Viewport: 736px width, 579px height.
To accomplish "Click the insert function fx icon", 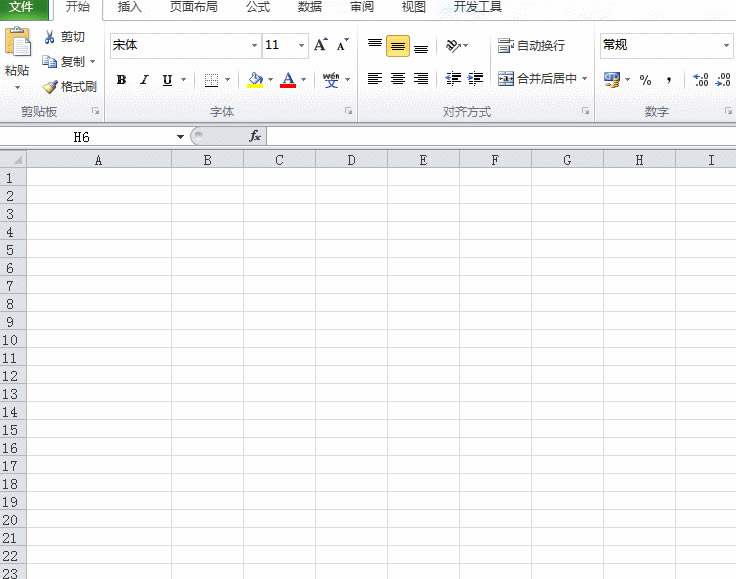I will point(255,136).
